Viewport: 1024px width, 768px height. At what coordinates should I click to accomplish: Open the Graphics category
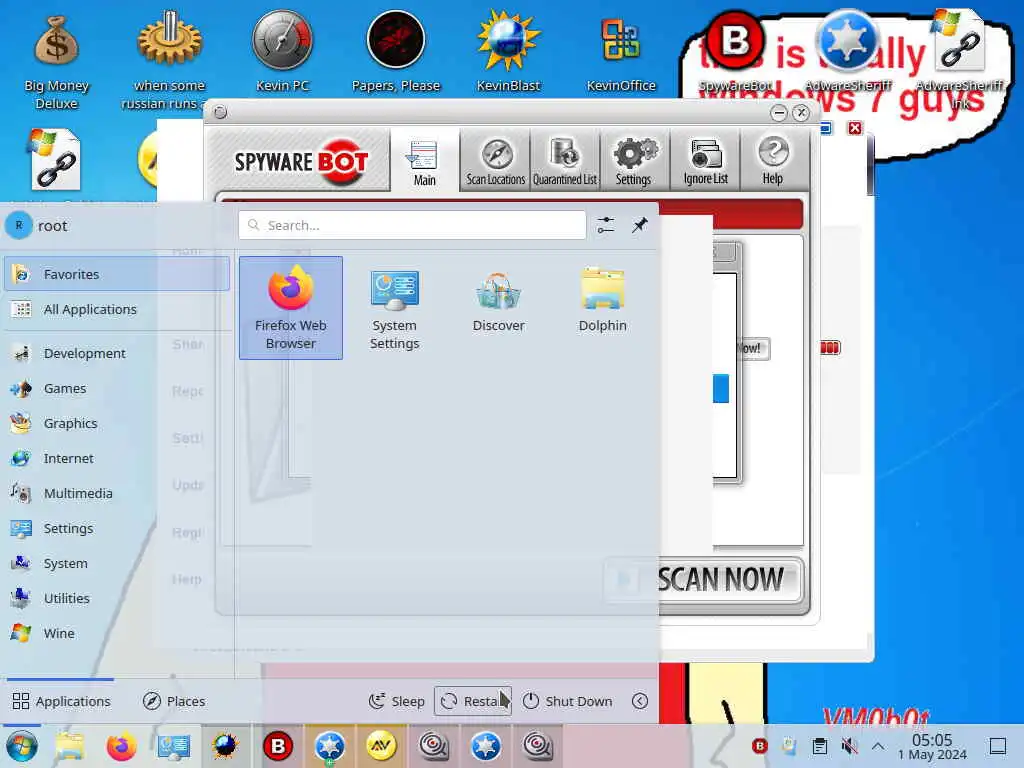pos(117,423)
